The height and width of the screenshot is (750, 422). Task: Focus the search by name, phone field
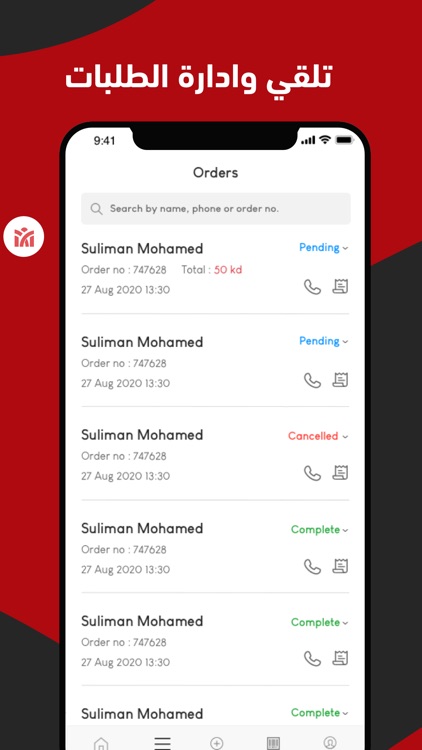click(x=216, y=209)
